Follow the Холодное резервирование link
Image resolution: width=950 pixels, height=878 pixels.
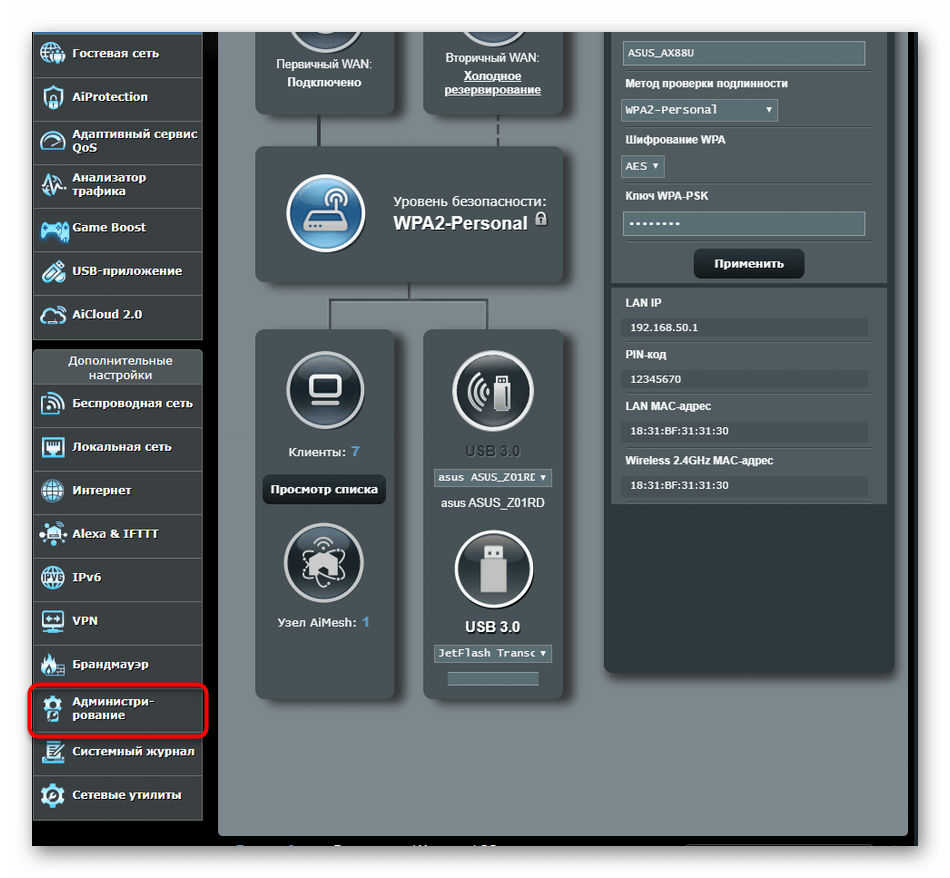pos(492,83)
